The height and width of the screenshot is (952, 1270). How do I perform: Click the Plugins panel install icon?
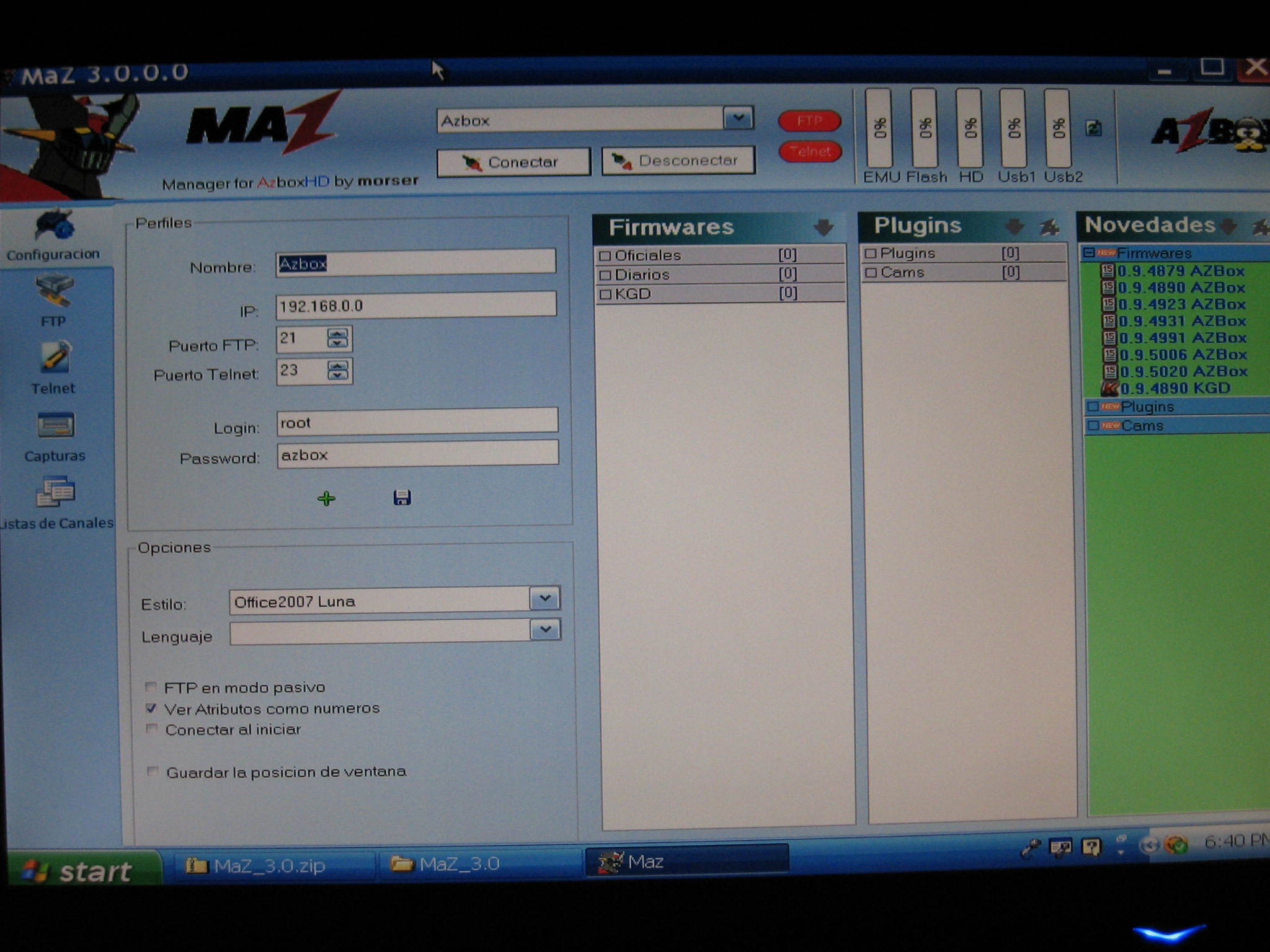pyautogui.click(x=1049, y=227)
